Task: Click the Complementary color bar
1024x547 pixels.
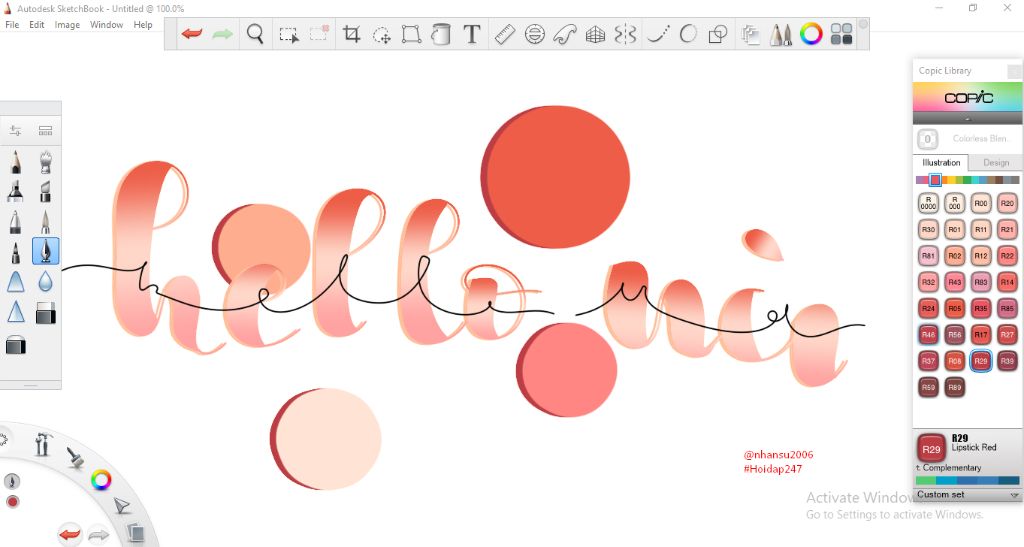Action: pyautogui.click(x=968, y=480)
